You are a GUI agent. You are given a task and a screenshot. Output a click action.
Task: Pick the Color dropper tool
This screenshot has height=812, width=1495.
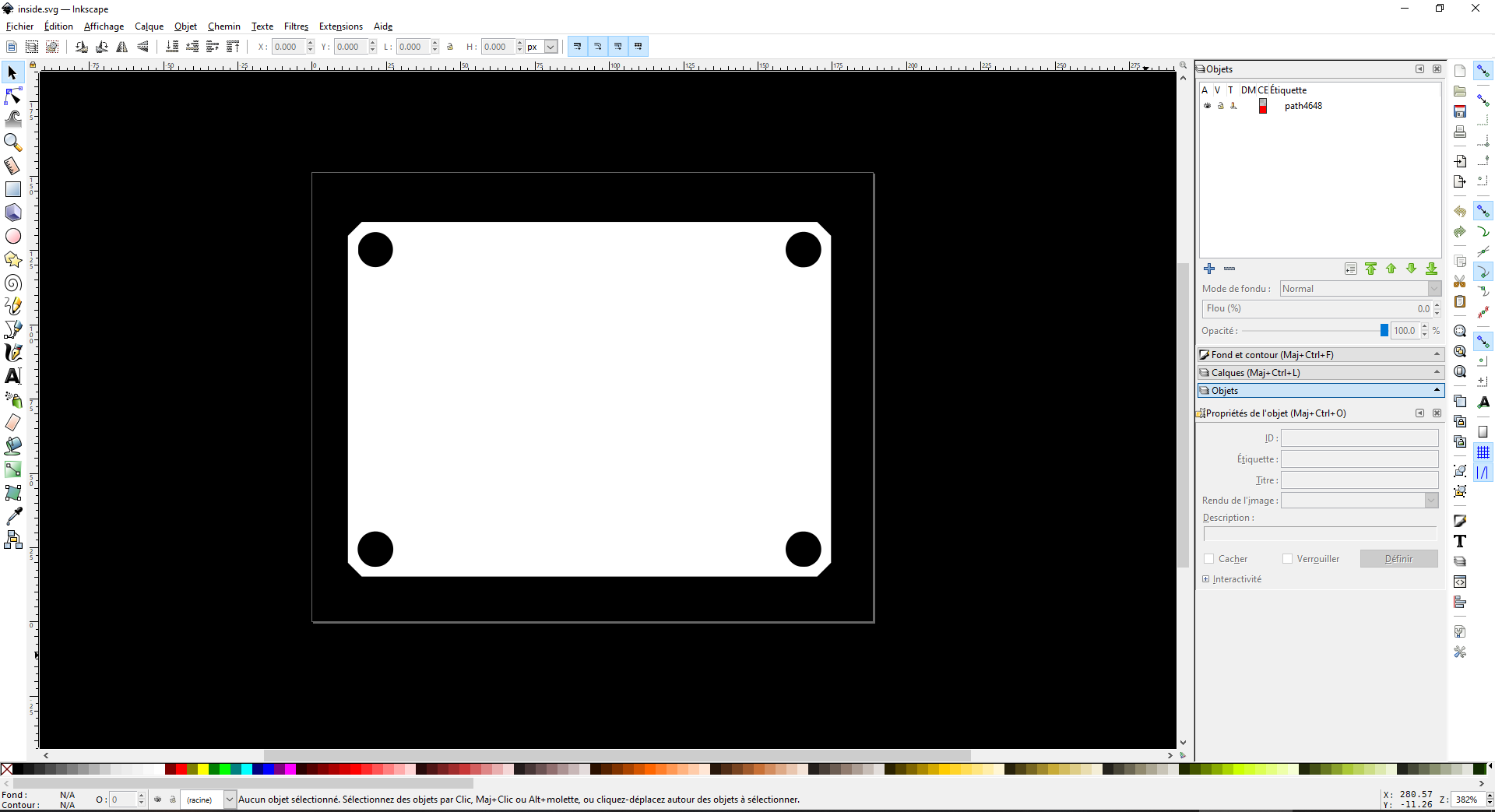coord(13,516)
